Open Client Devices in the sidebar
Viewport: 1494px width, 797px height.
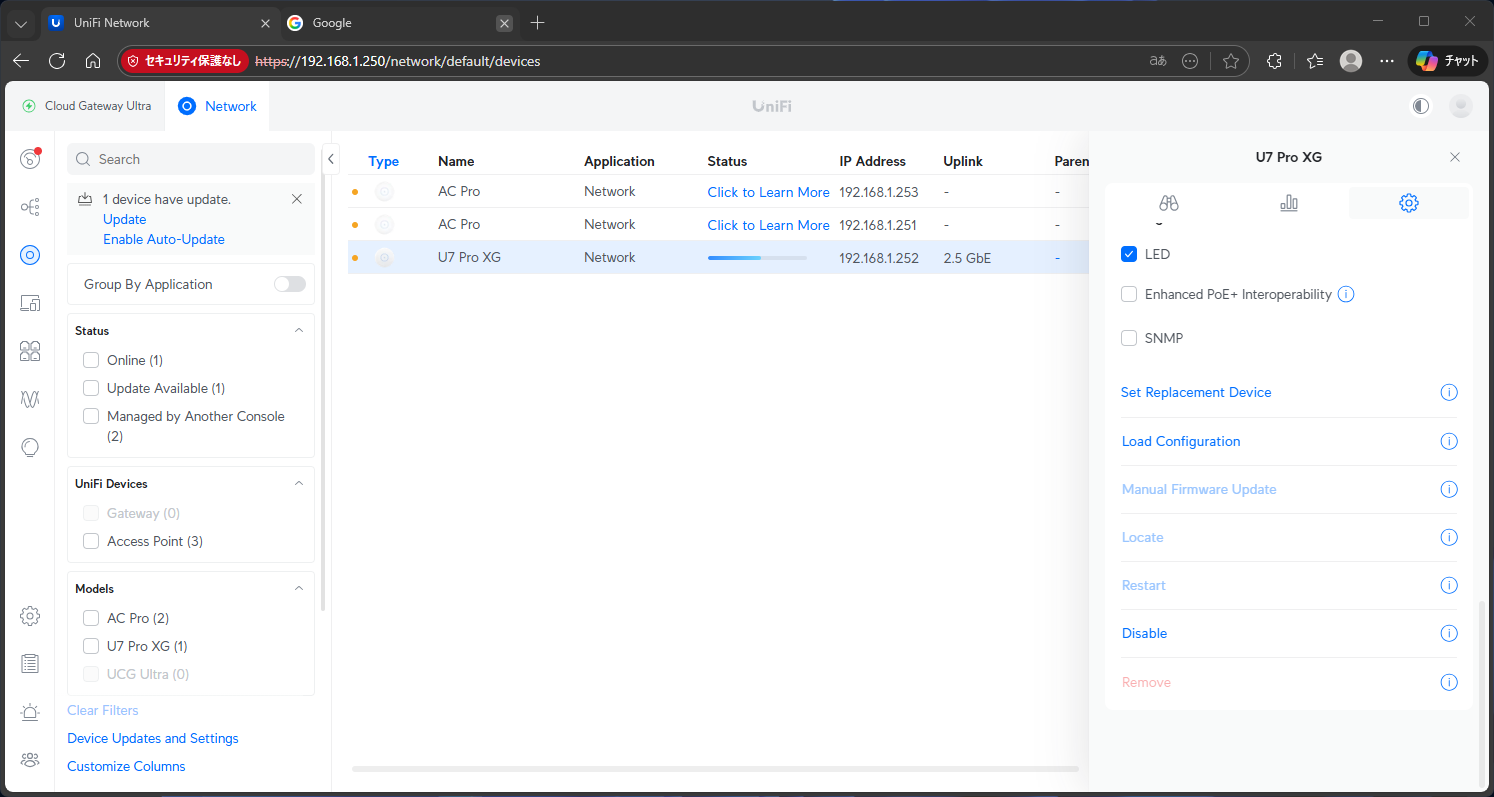click(30, 303)
